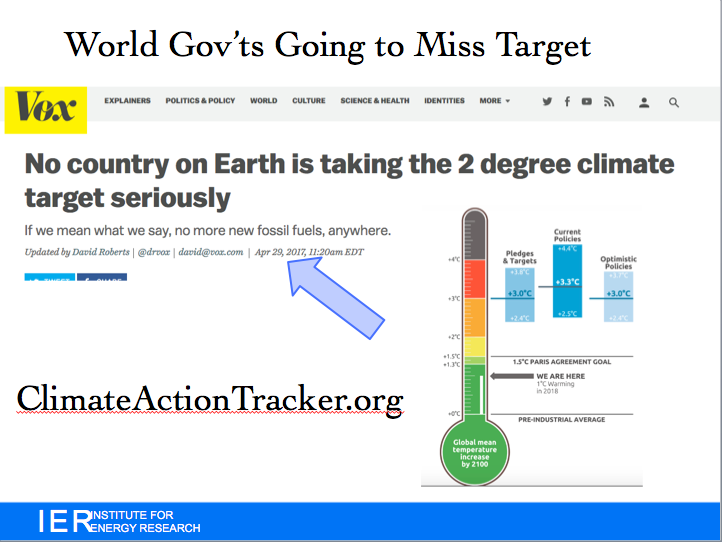Image resolution: width=722 pixels, height=542 pixels.
Task: Click the david@vox.com email link
Action: click(x=211, y=252)
